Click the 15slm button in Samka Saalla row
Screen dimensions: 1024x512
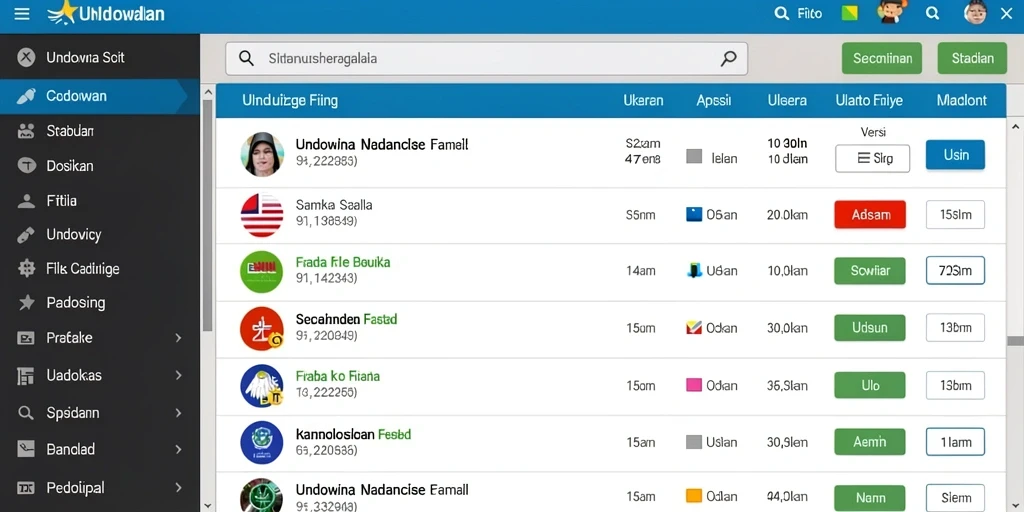[x=955, y=214]
